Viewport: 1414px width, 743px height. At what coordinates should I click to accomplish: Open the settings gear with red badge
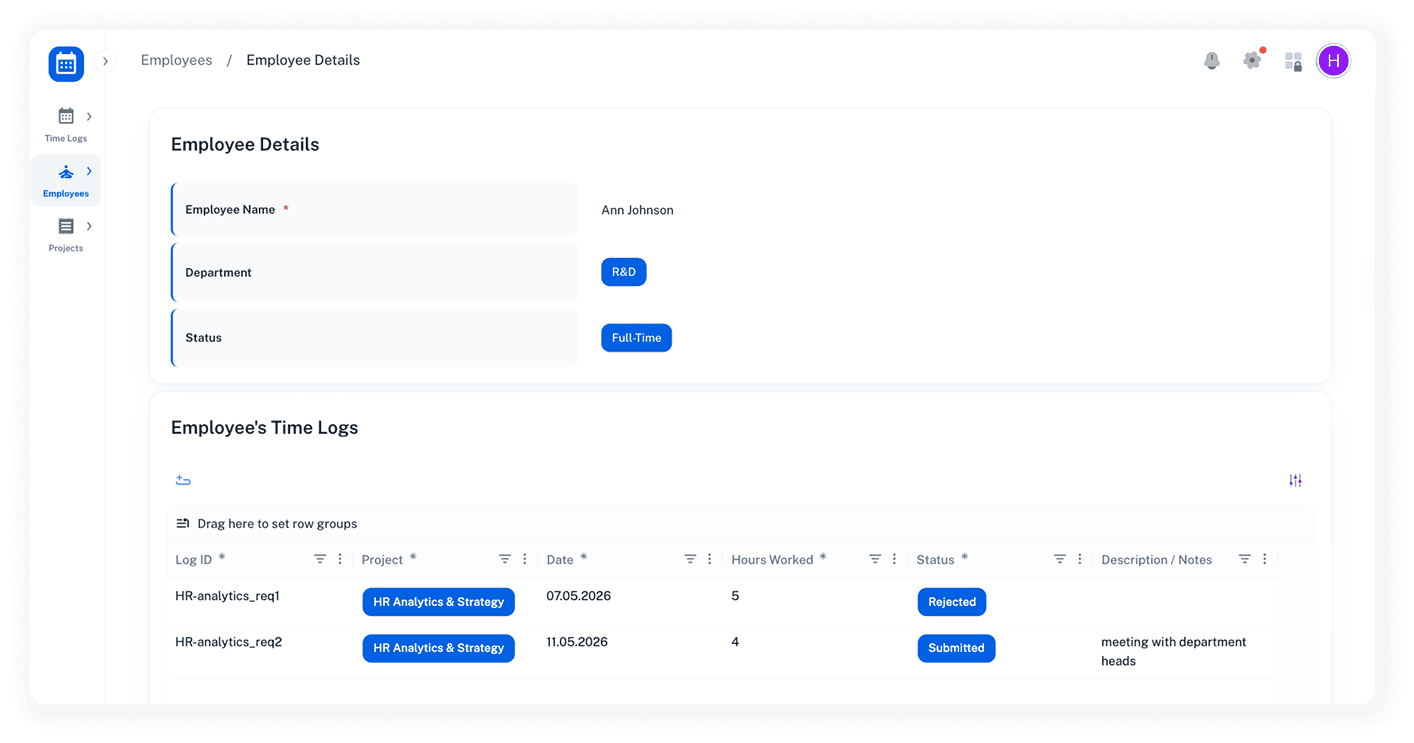click(1252, 61)
